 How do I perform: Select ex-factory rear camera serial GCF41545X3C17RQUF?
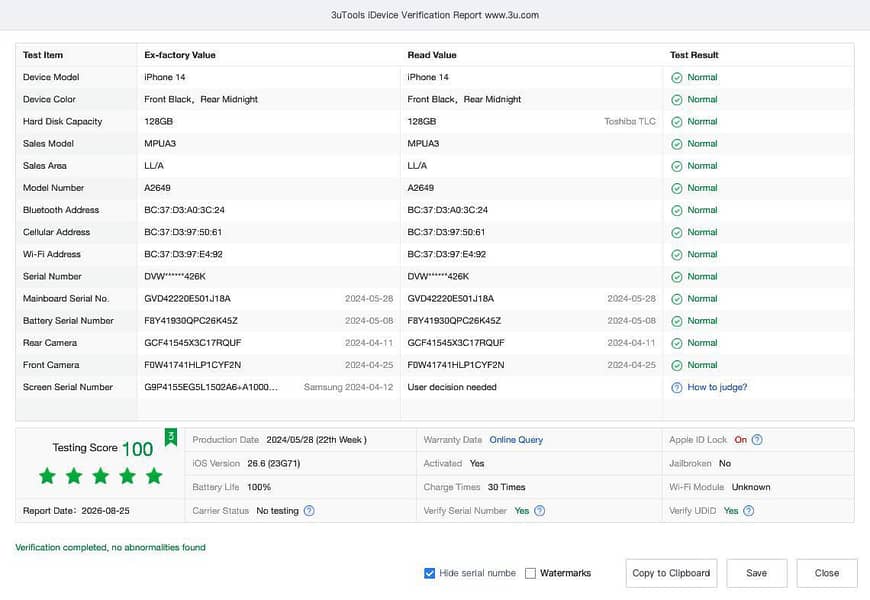193,343
